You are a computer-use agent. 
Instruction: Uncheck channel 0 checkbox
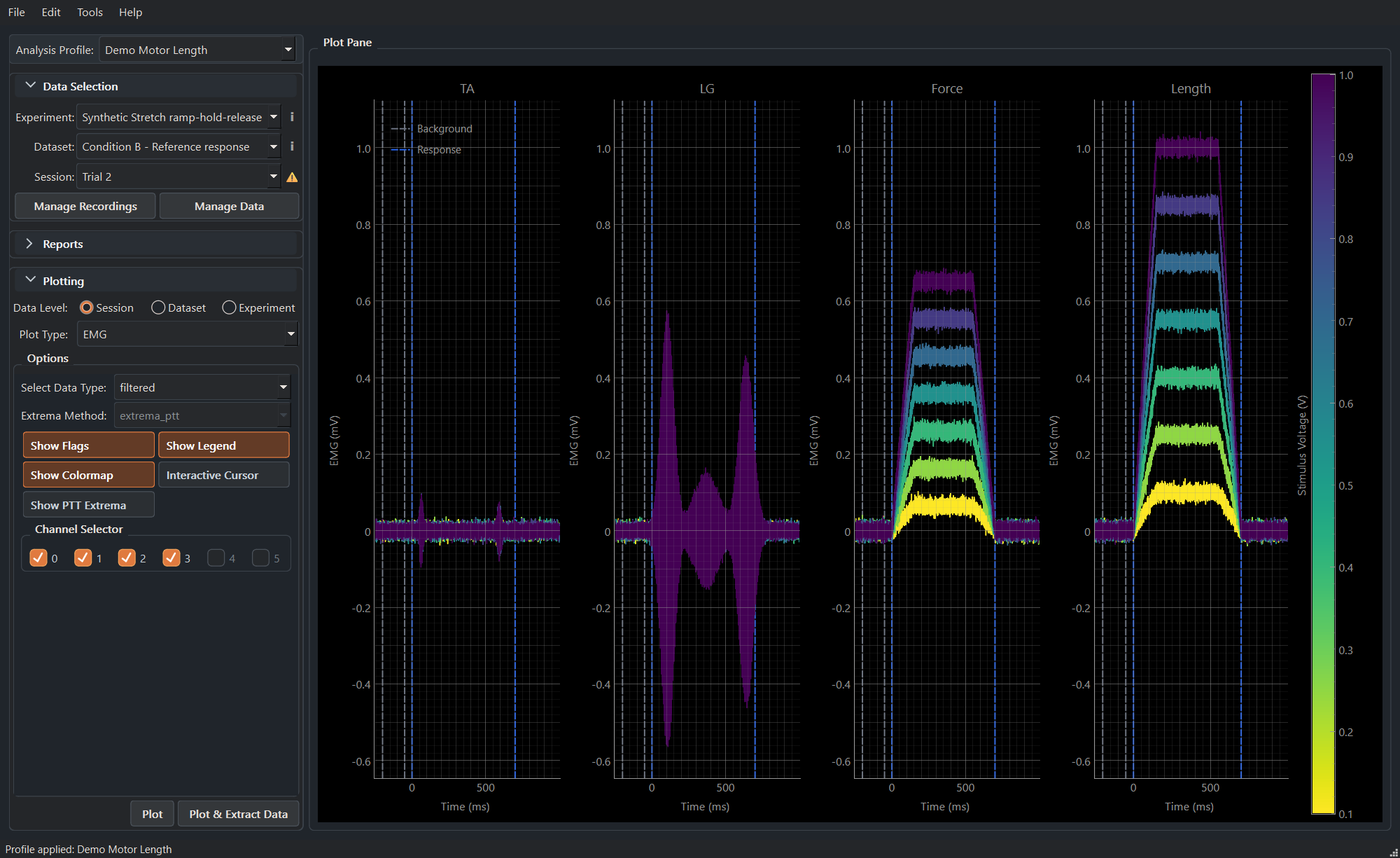(x=38, y=558)
